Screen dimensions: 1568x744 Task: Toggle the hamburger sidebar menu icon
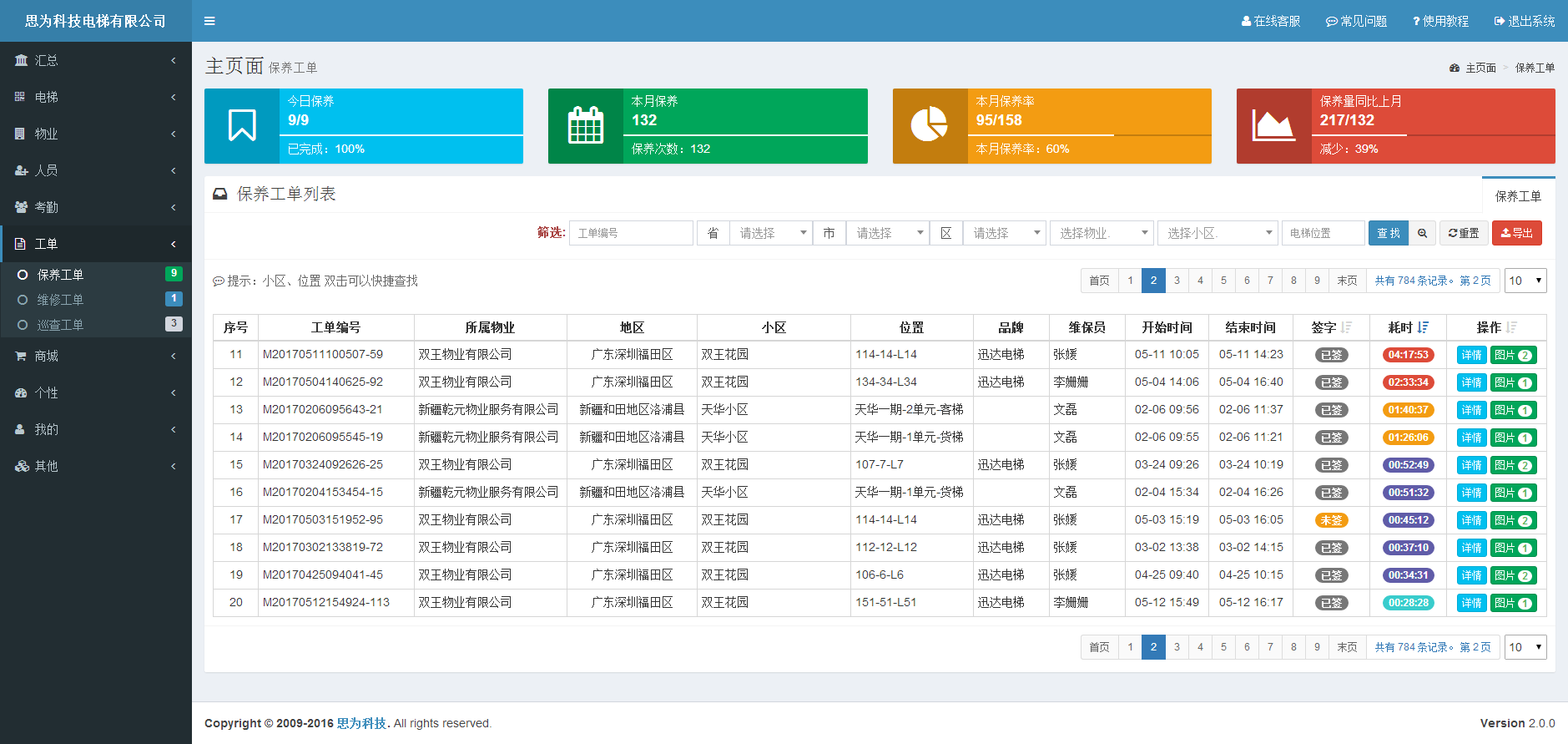tap(209, 21)
